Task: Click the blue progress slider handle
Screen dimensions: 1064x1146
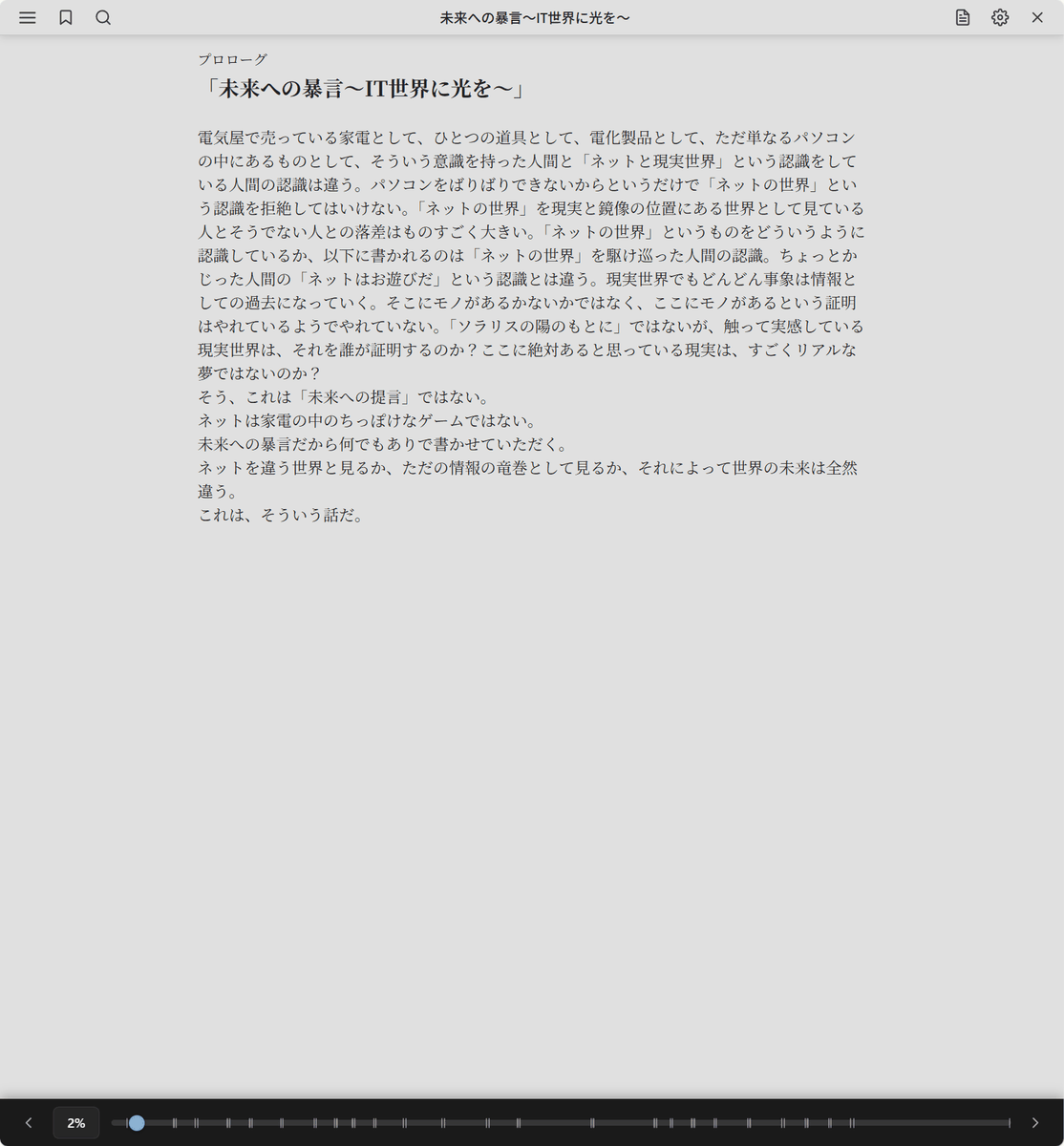Action: pos(137,1123)
